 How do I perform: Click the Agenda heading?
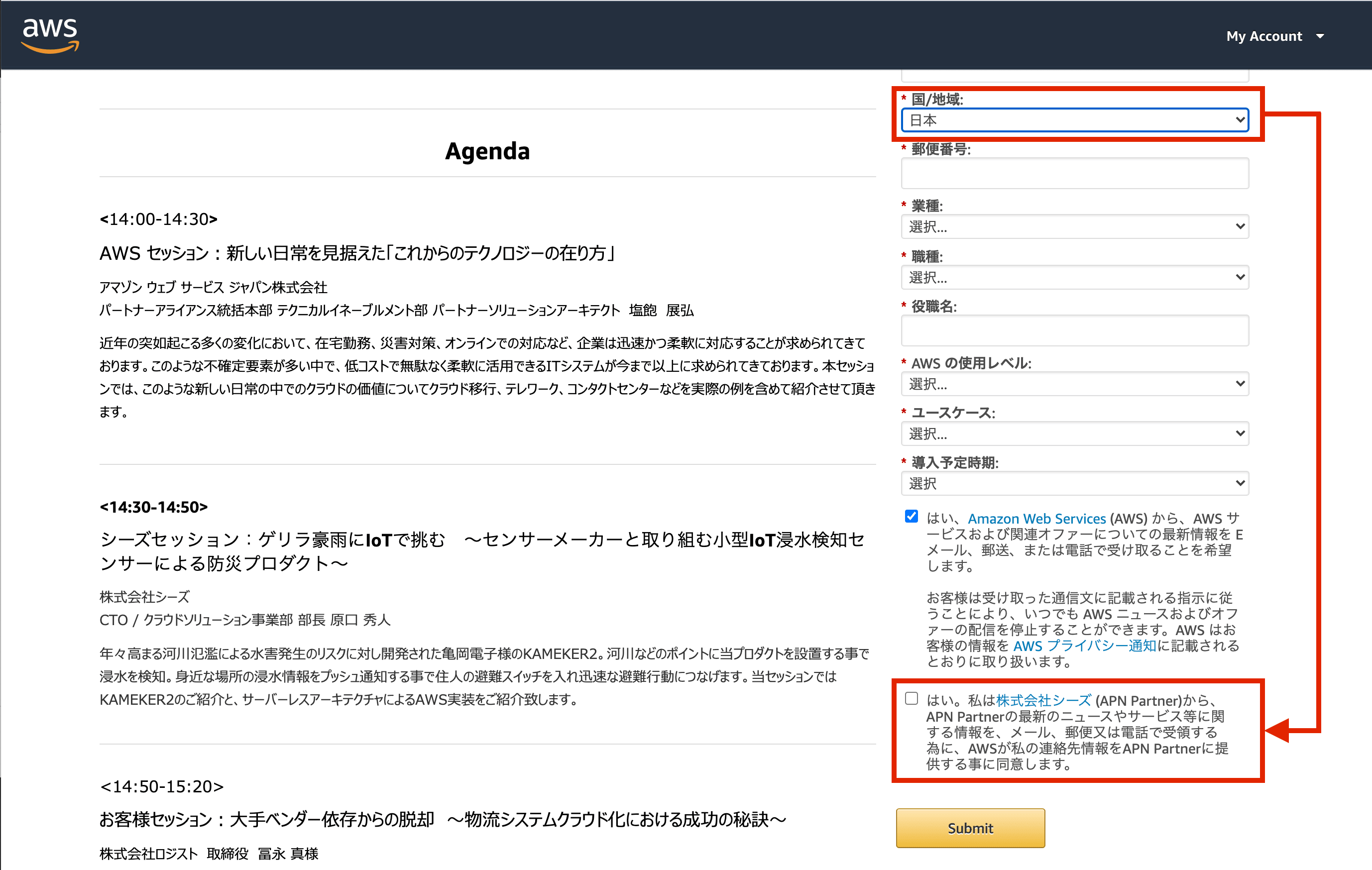point(487,151)
